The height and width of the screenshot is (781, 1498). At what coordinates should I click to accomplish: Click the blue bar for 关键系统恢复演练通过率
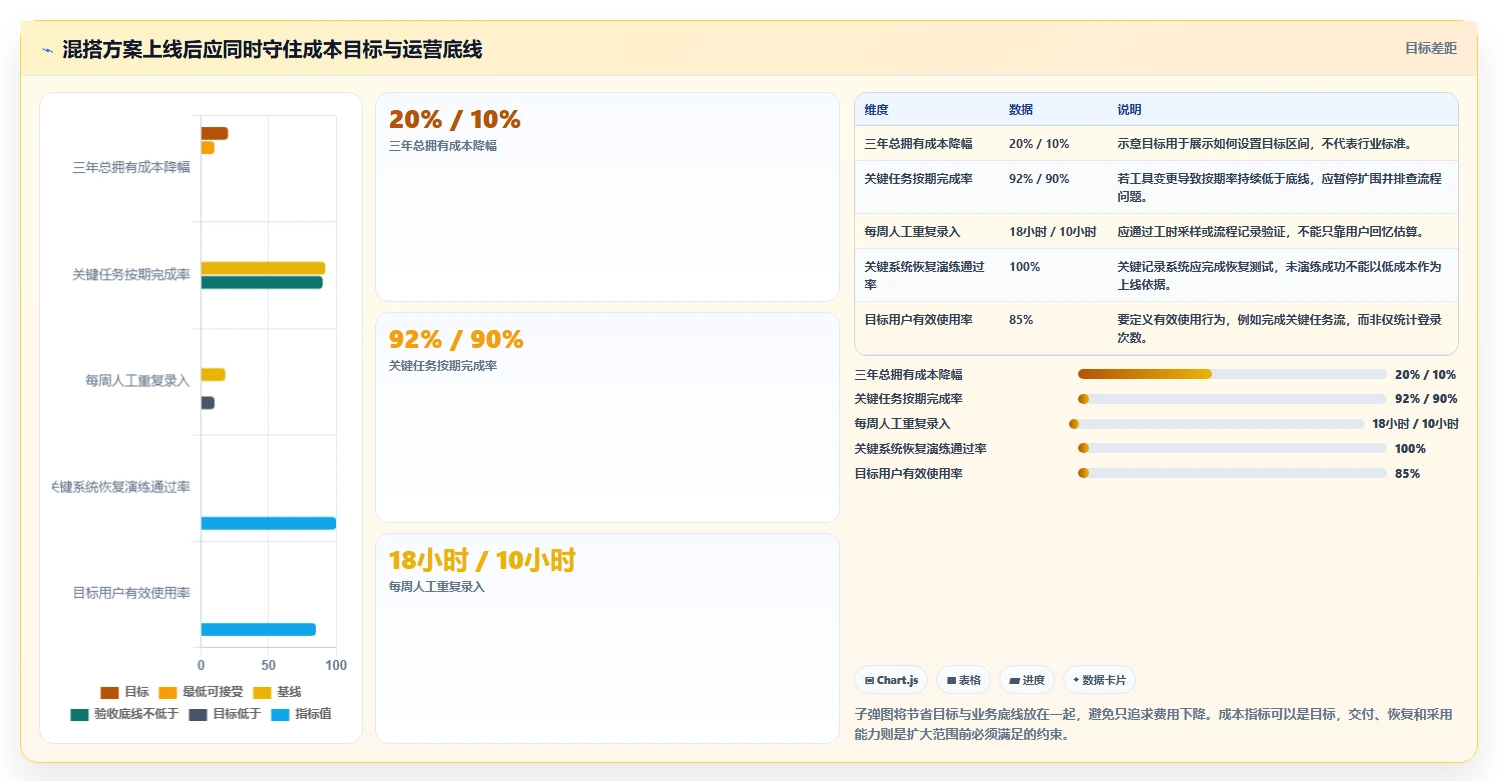(268, 523)
